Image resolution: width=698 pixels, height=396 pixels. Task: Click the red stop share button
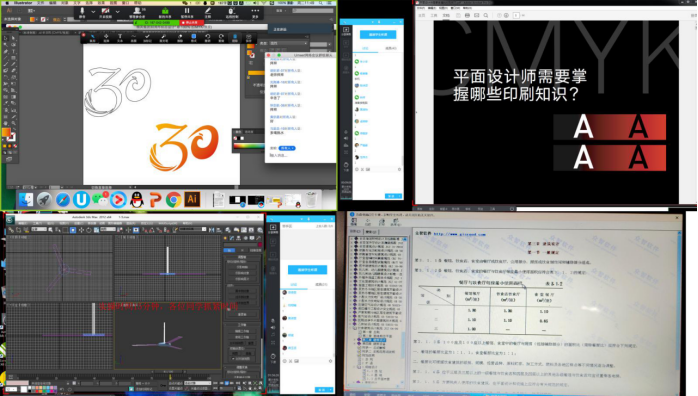pos(191,22)
